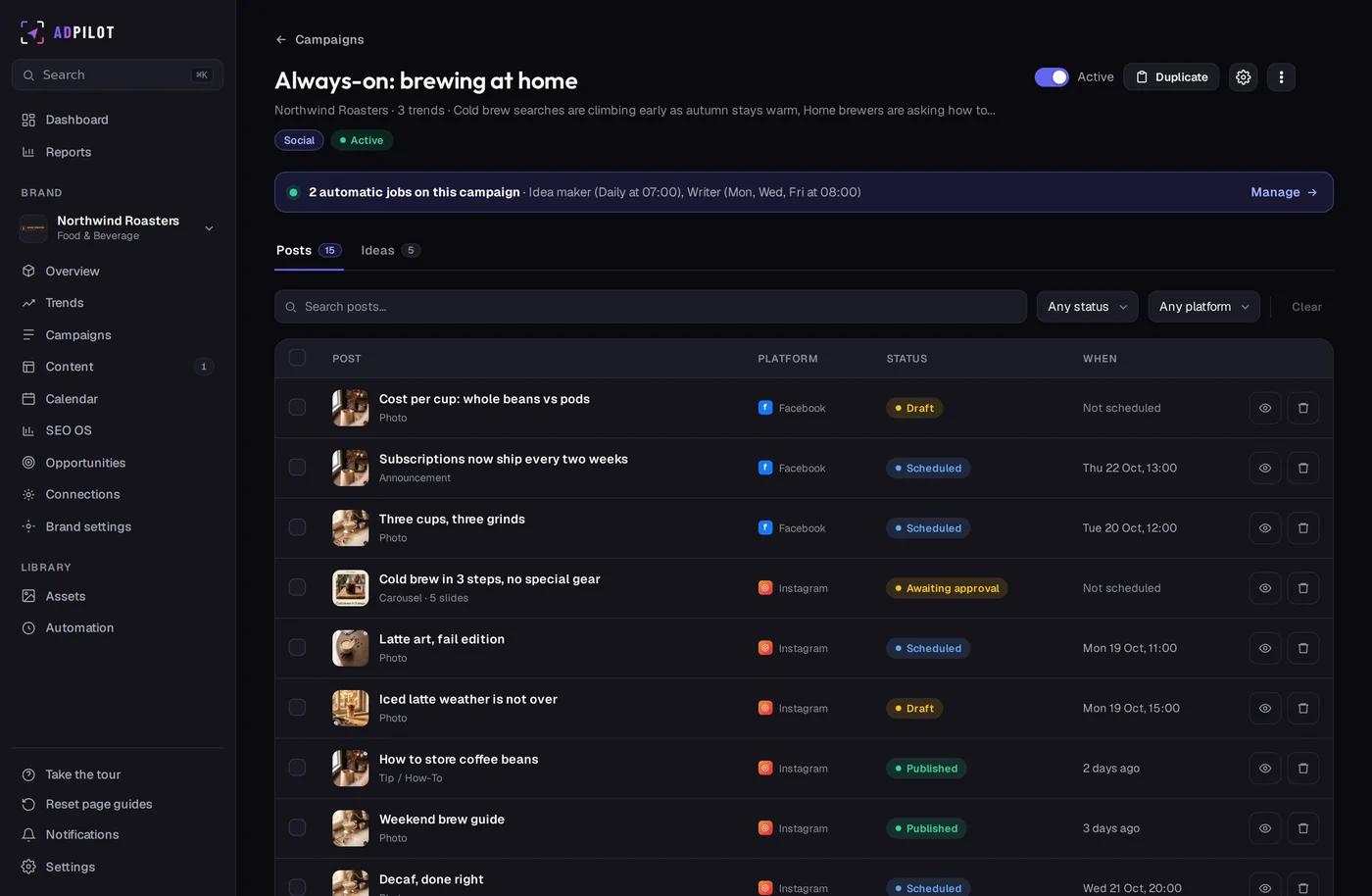Open the Calendar page
1372x896 pixels.
(118, 399)
